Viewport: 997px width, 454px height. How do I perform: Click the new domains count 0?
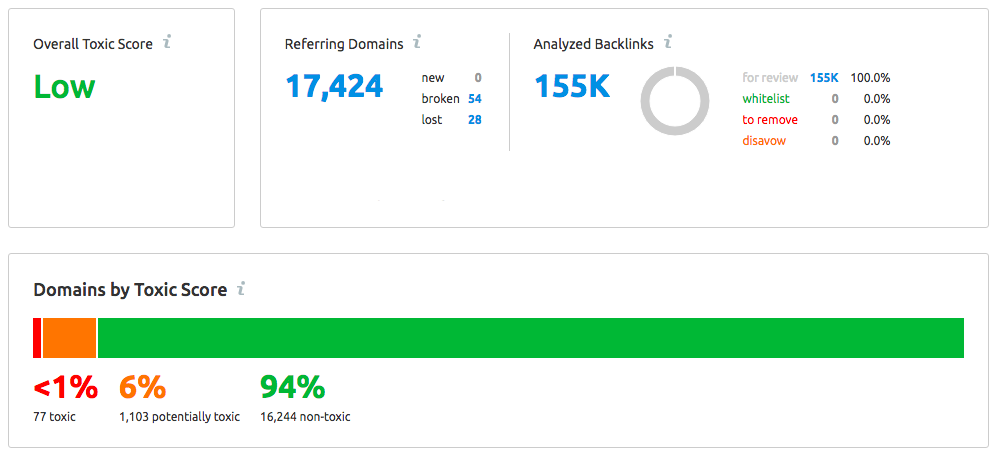478,78
